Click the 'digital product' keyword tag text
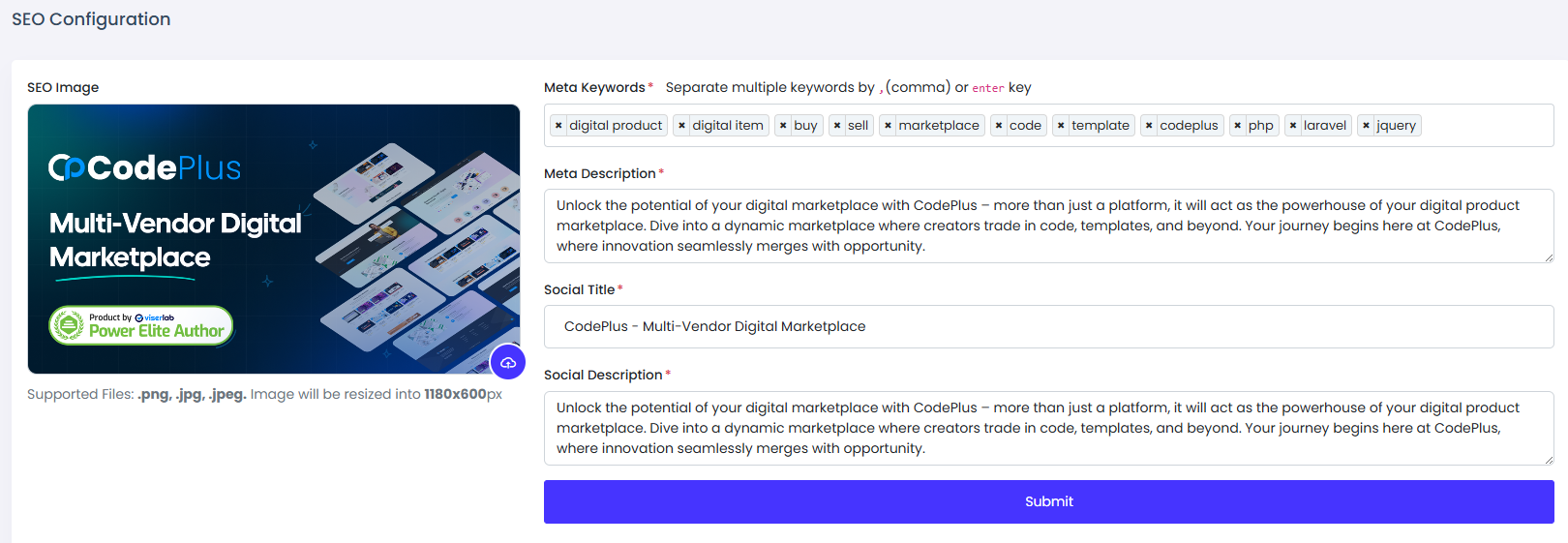The width and height of the screenshot is (1568, 543). coord(616,126)
